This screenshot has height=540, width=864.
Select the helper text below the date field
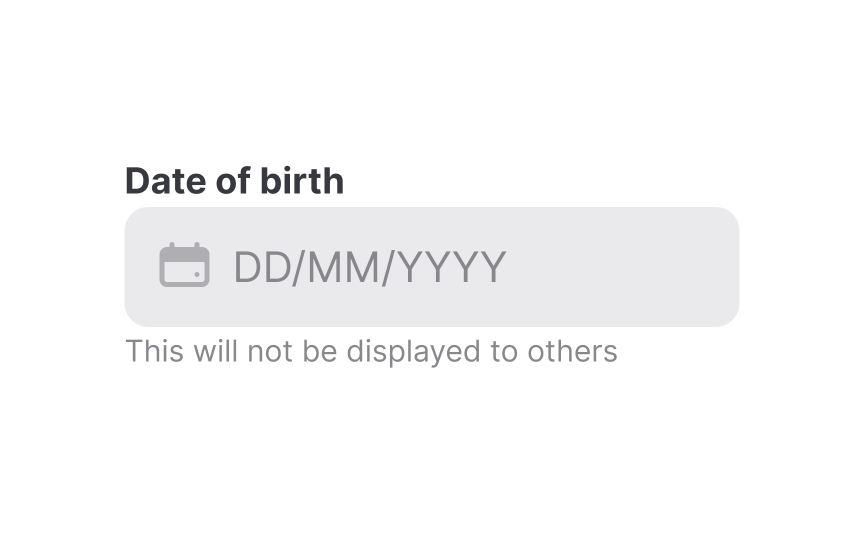click(x=371, y=352)
